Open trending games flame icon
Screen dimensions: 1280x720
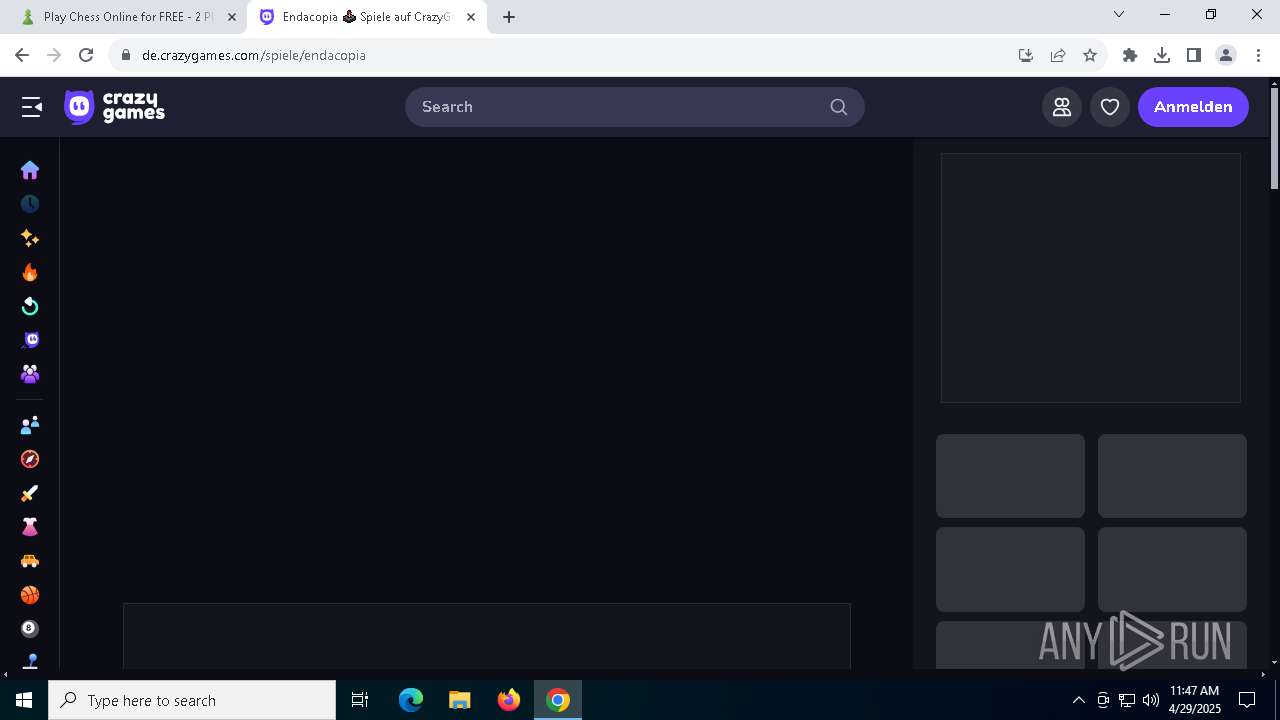30,272
